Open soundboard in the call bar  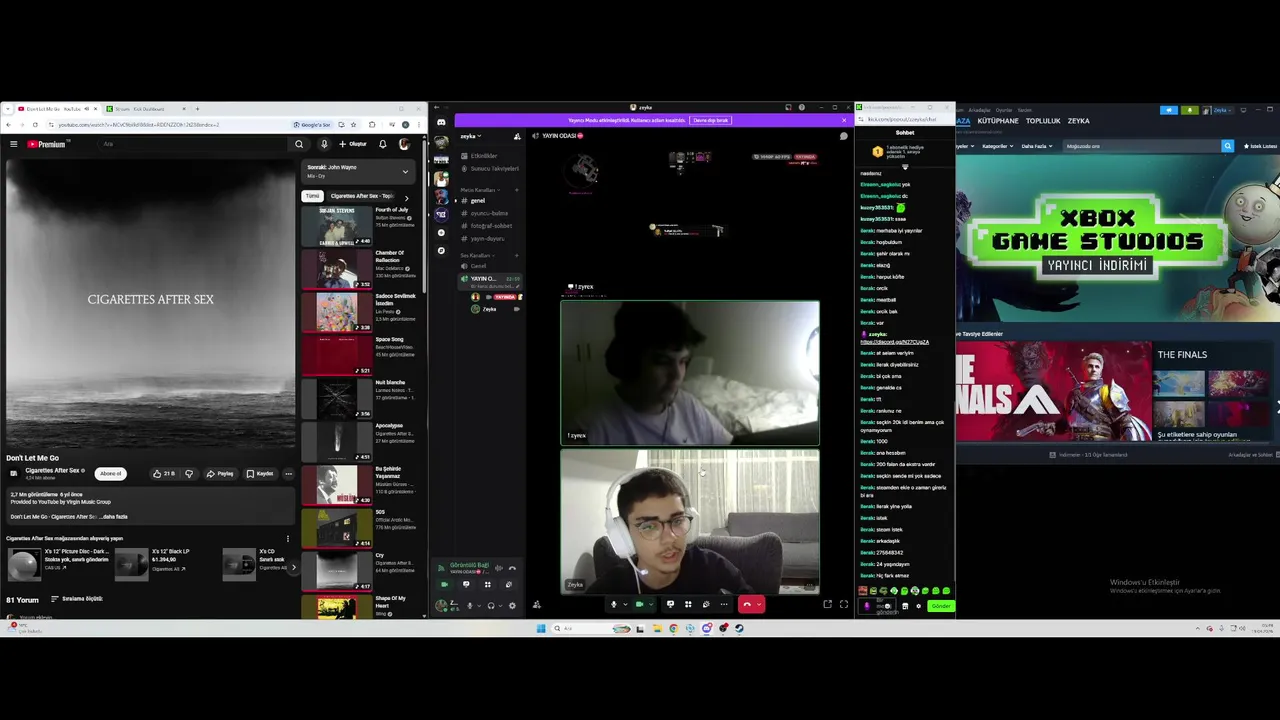[706, 604]
